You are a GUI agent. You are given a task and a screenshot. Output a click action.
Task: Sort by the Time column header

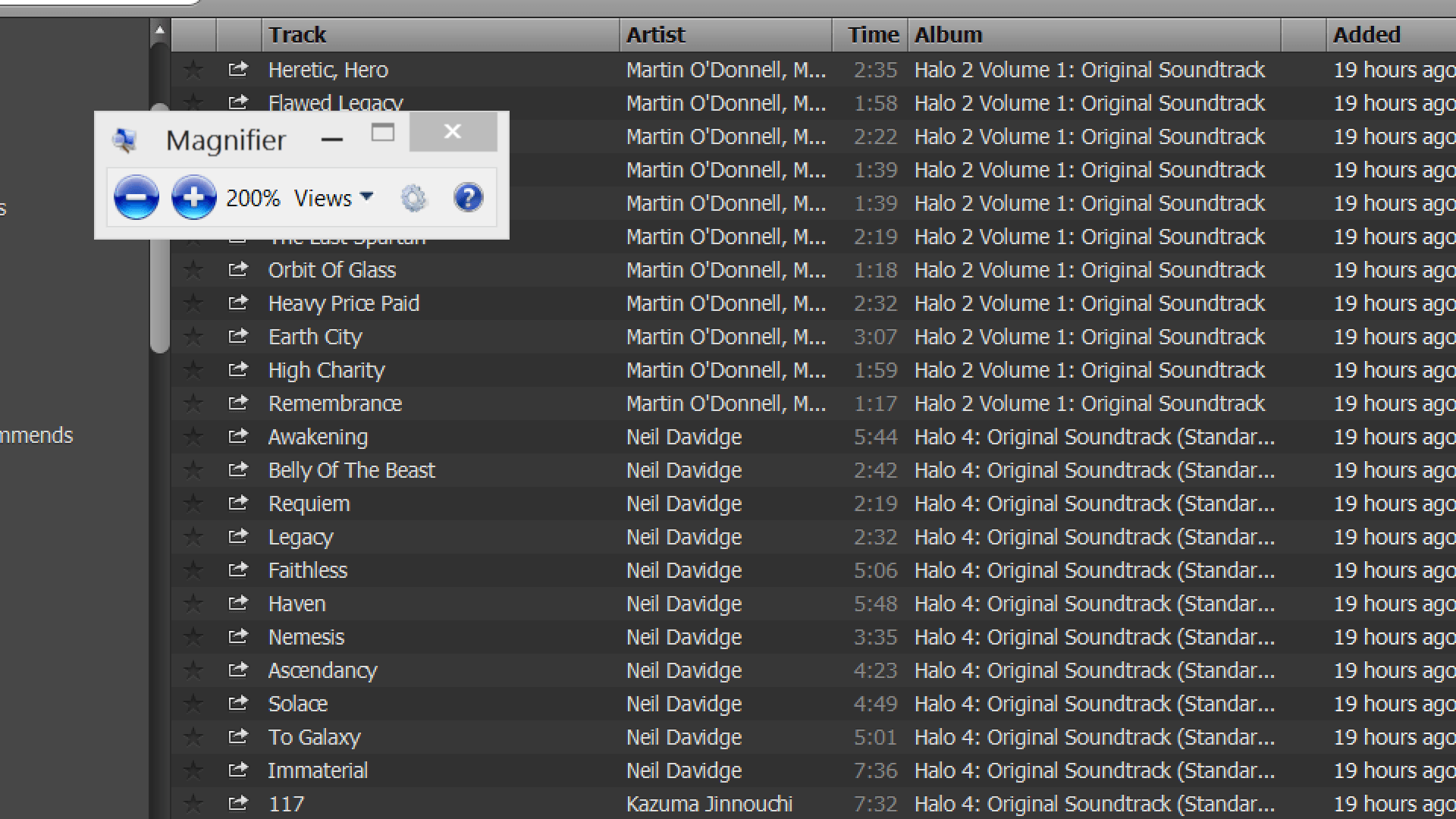(x=870, y=35)
